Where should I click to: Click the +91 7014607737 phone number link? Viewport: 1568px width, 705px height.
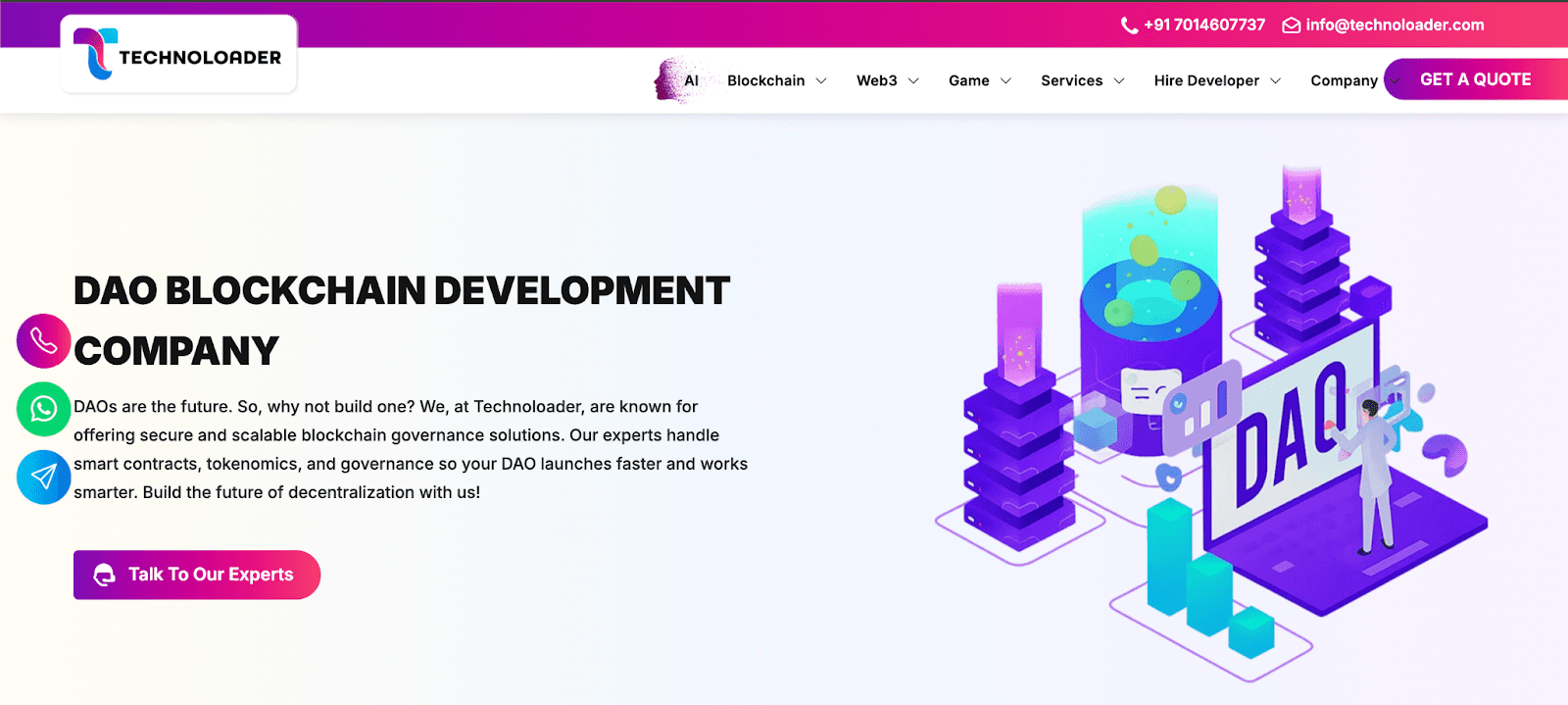point(1204,25)
